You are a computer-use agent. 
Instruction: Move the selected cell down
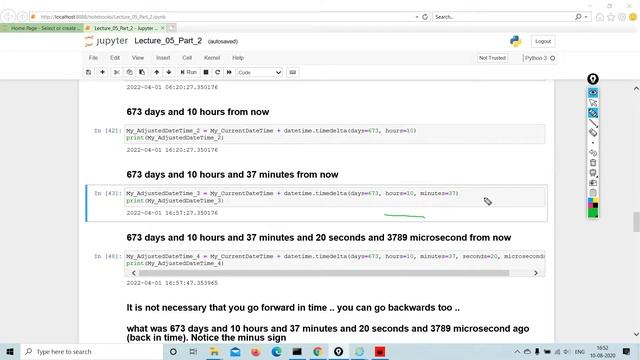coord(169,72)
